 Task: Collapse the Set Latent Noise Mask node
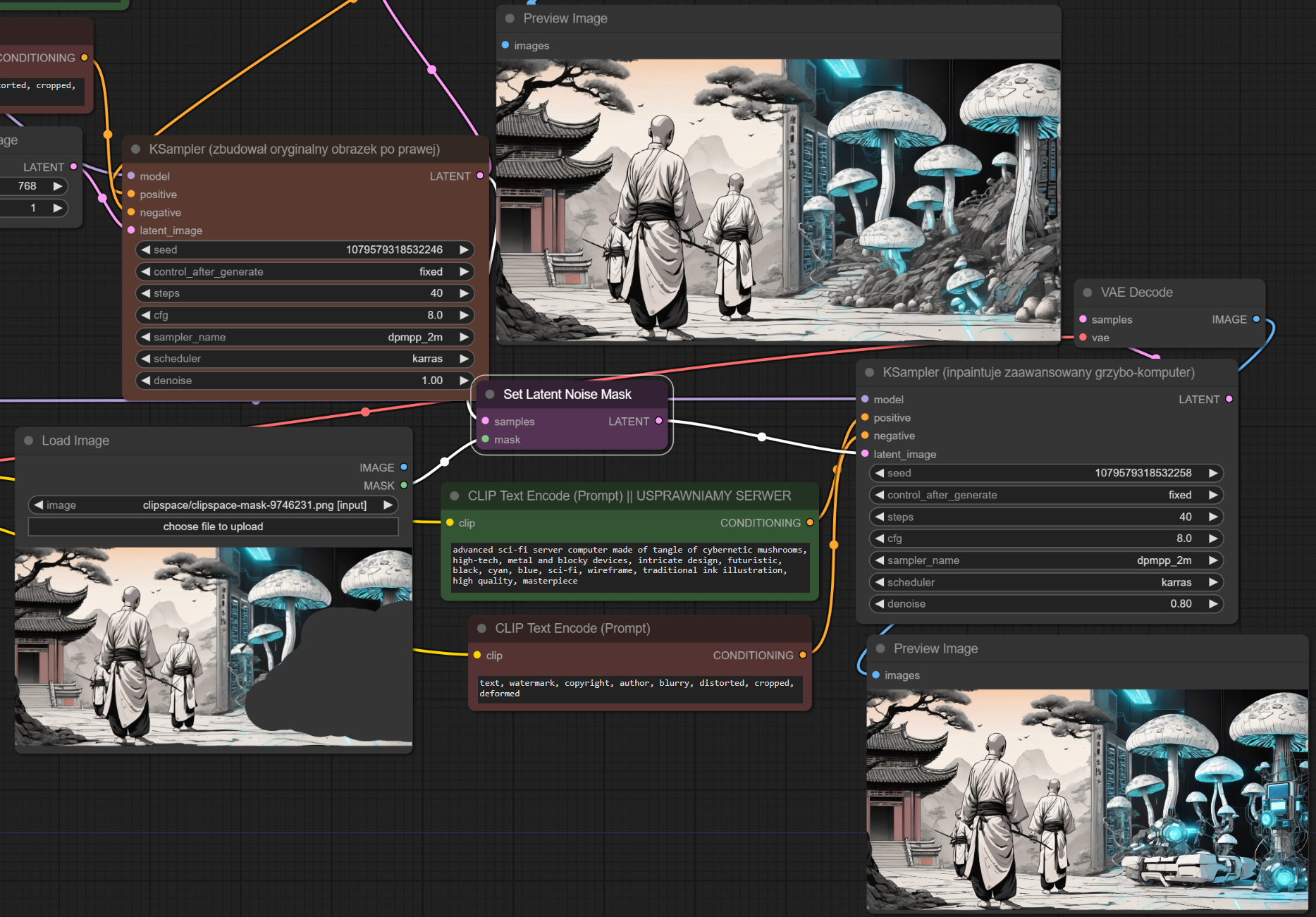click(490, 395)
